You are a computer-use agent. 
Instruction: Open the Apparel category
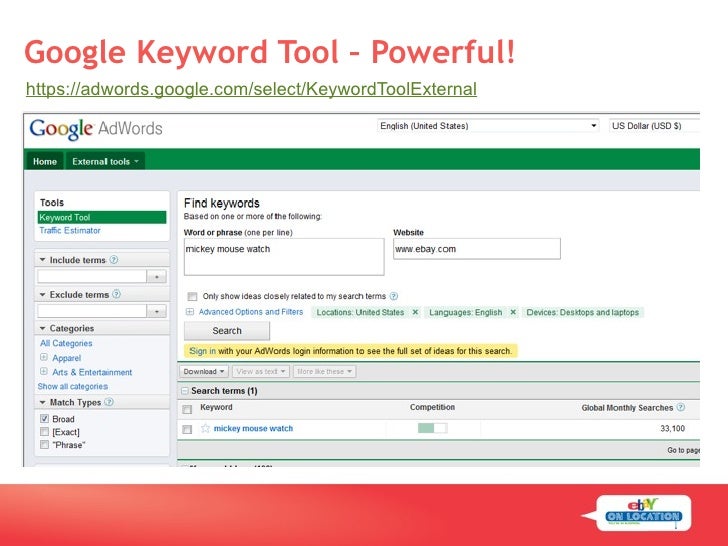[x=66, y=358]
